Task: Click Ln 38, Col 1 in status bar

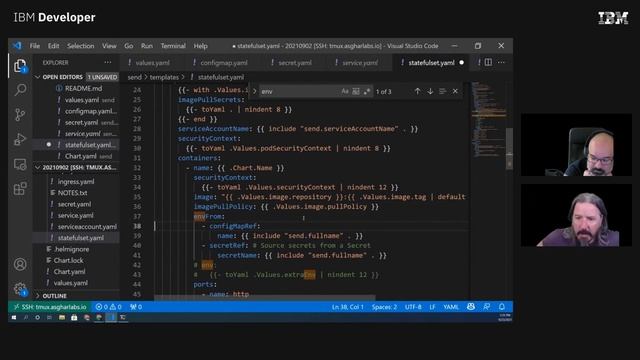Action: point(347,307)
